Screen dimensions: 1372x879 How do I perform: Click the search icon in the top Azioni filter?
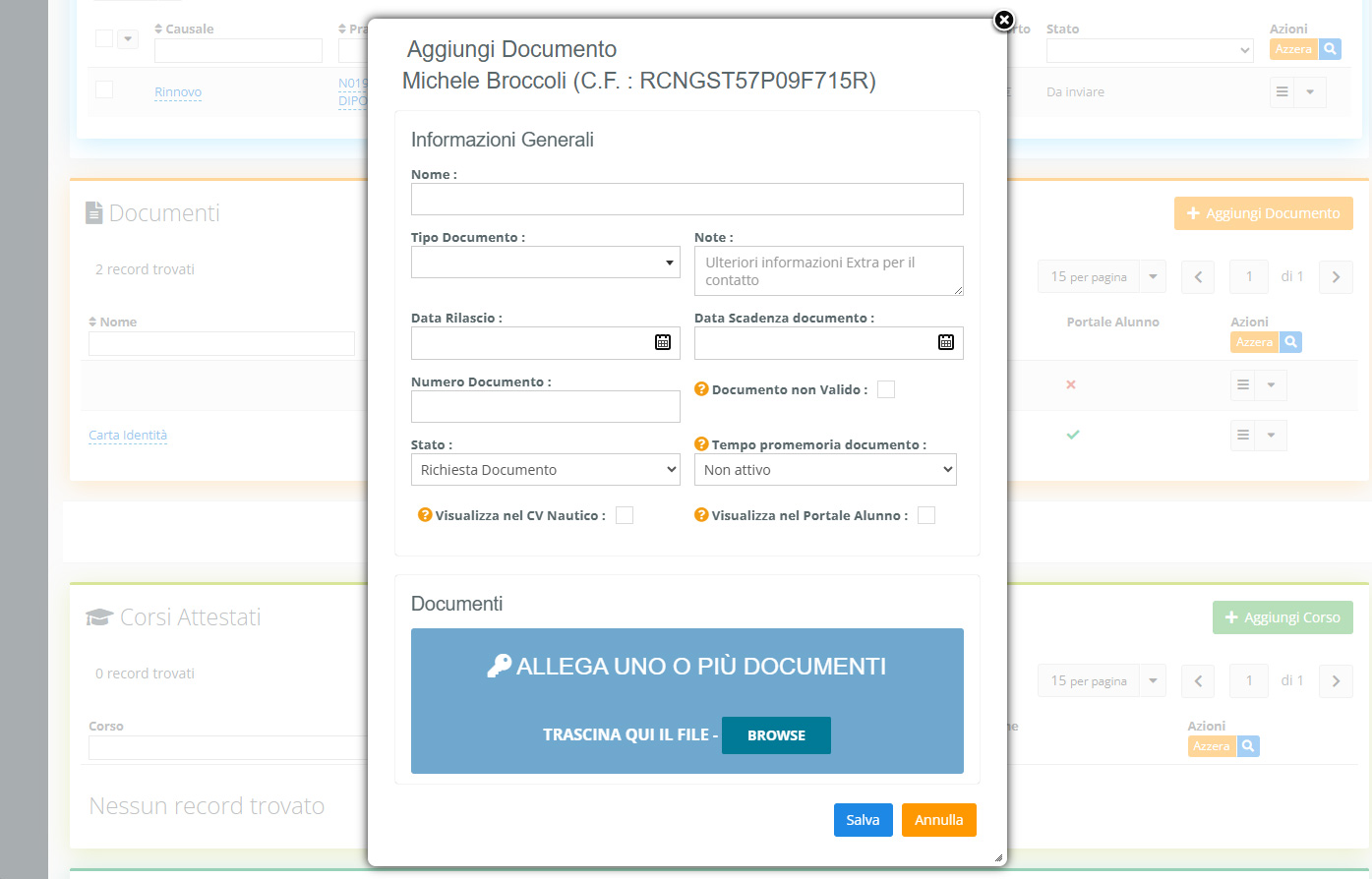point(1330,49)
